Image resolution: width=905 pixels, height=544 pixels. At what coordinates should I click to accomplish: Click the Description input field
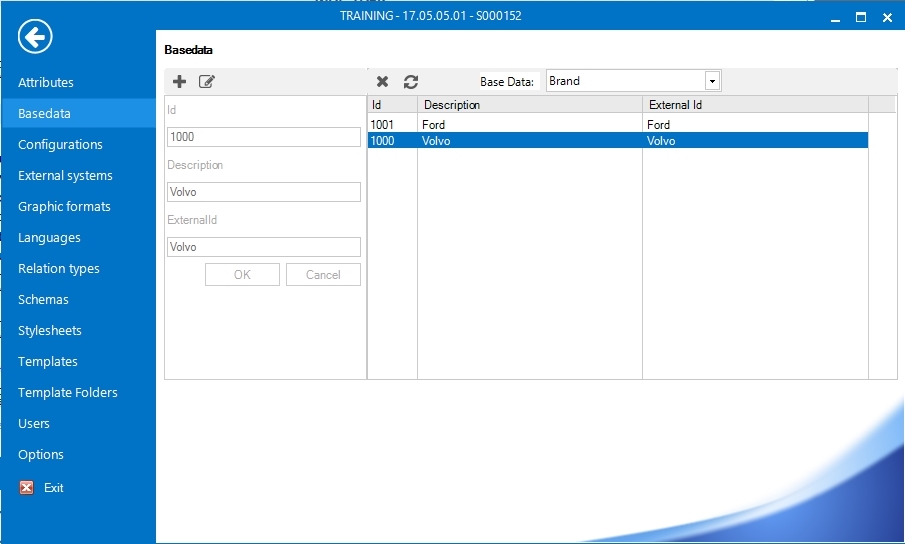(x=263, y=192)
